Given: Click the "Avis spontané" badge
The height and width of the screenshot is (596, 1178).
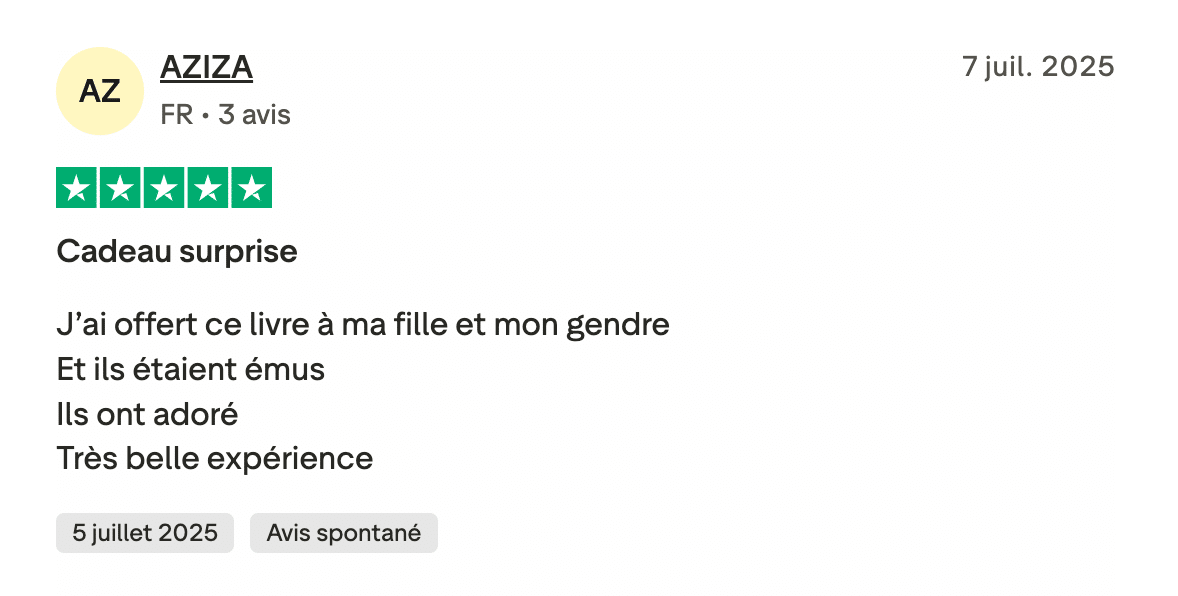Looking at the screenshot, I should click(343, 533).
